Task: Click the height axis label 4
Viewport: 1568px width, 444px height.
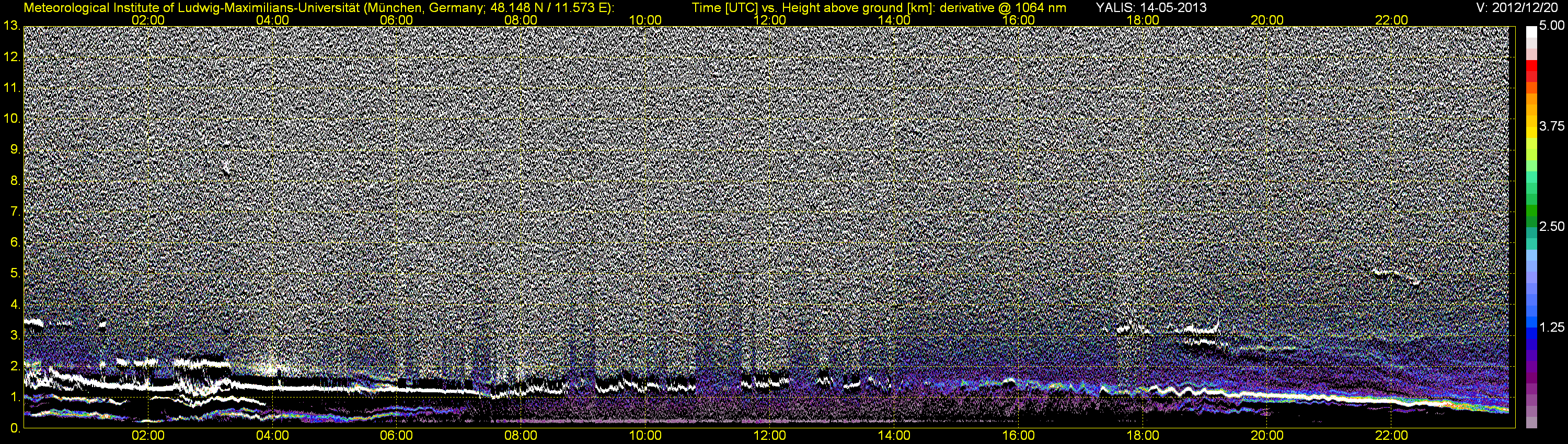Action: click(15, 304)
